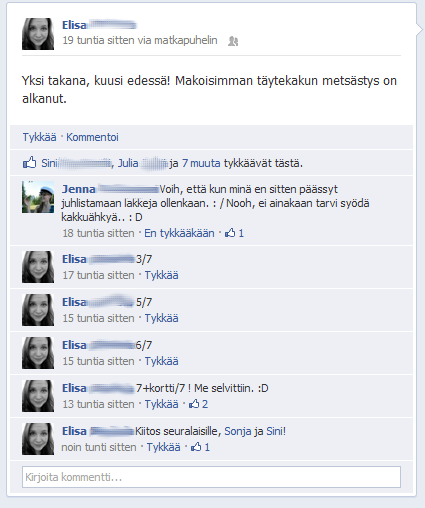Click Kommentoi to comment on the post
The image size is (425, 508).
92,137
